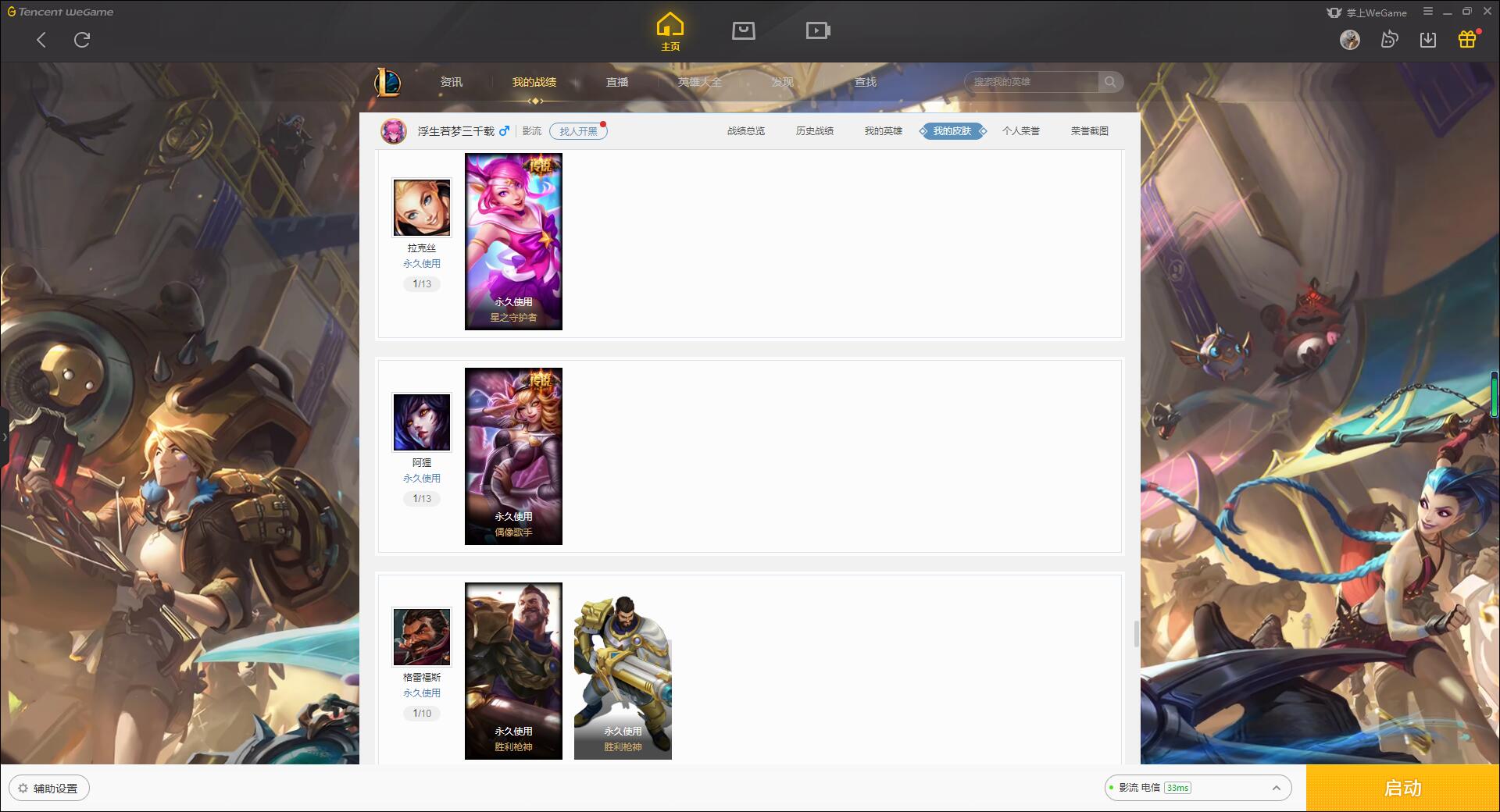Switch to 荣誉截图 section
The height and width of the screenshot is (812, 1500).
1090,131
